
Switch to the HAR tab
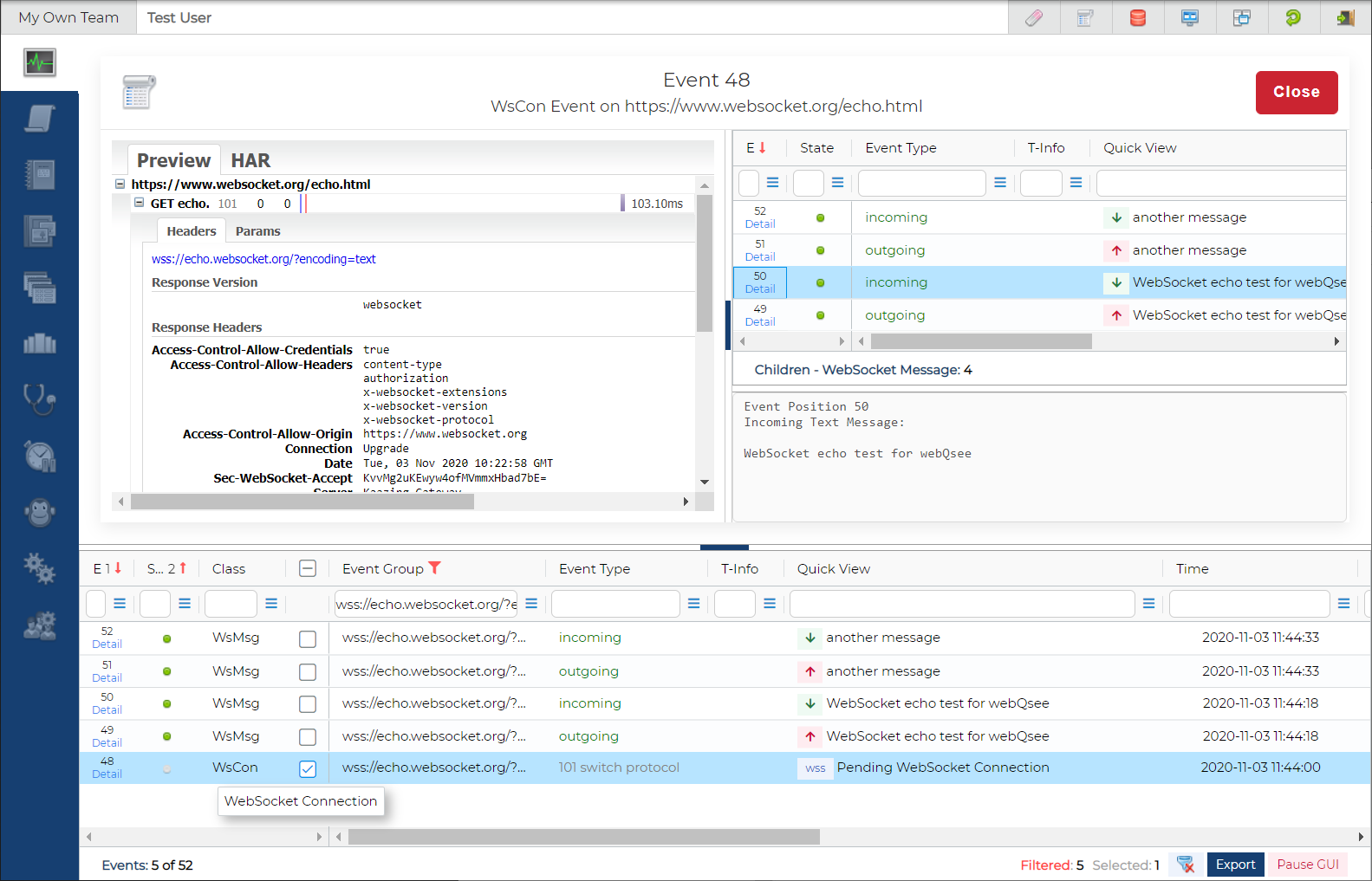pyautogui.click(x=250, y=160)
